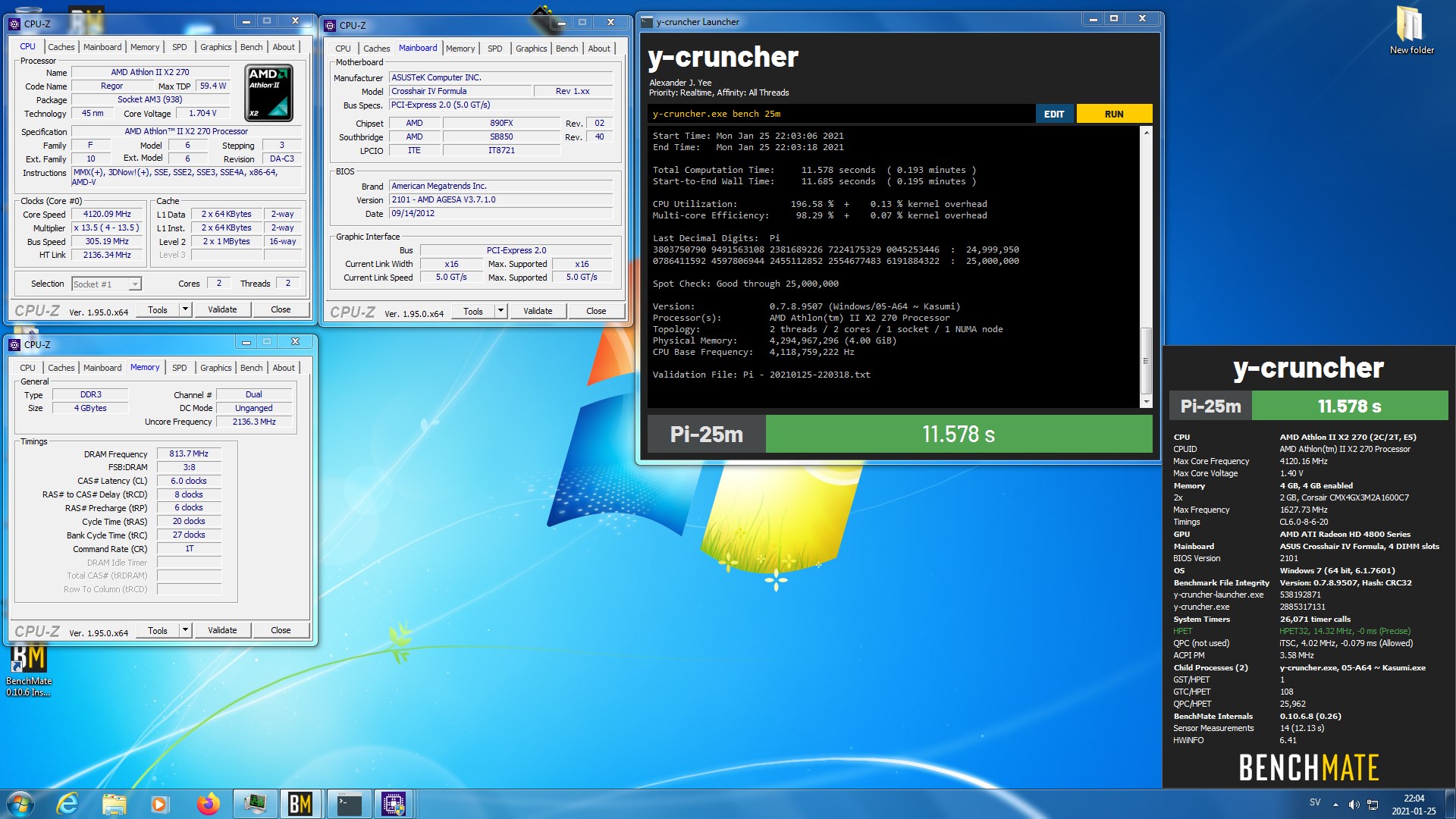1456x819 pixels.
Task: Click the title bar icon of the CPU-Z Memory window
Action: (14, 344)
